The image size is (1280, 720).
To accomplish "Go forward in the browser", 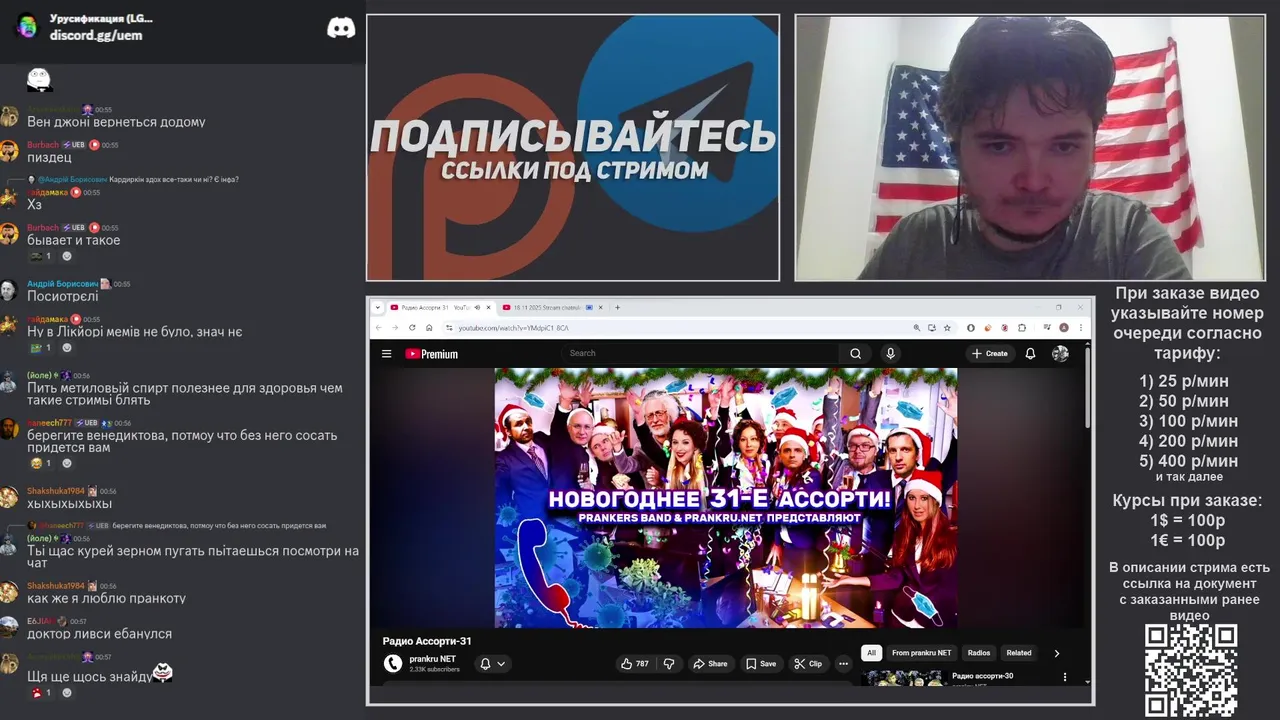I will click(395, 327).
